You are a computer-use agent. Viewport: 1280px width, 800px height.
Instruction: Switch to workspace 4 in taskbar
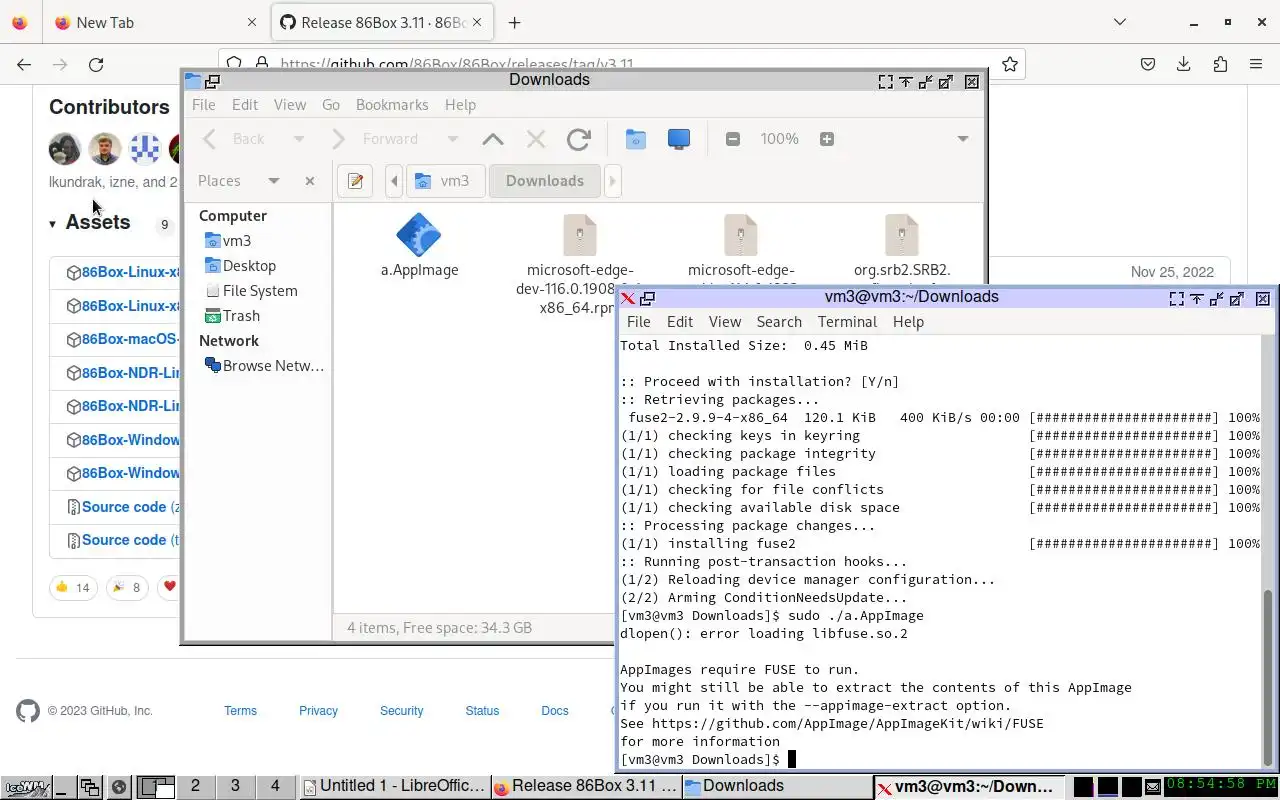(x=275, y=787)
